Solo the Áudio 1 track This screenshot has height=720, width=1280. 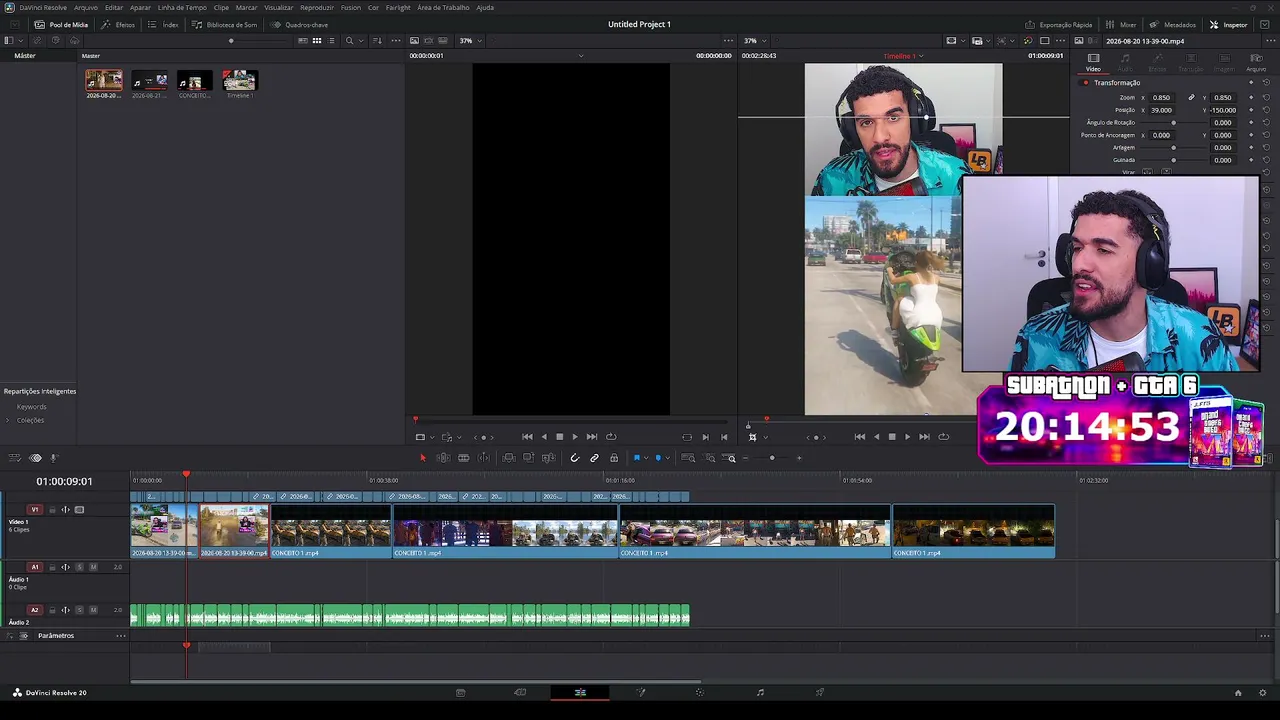(x=80, y=567)
